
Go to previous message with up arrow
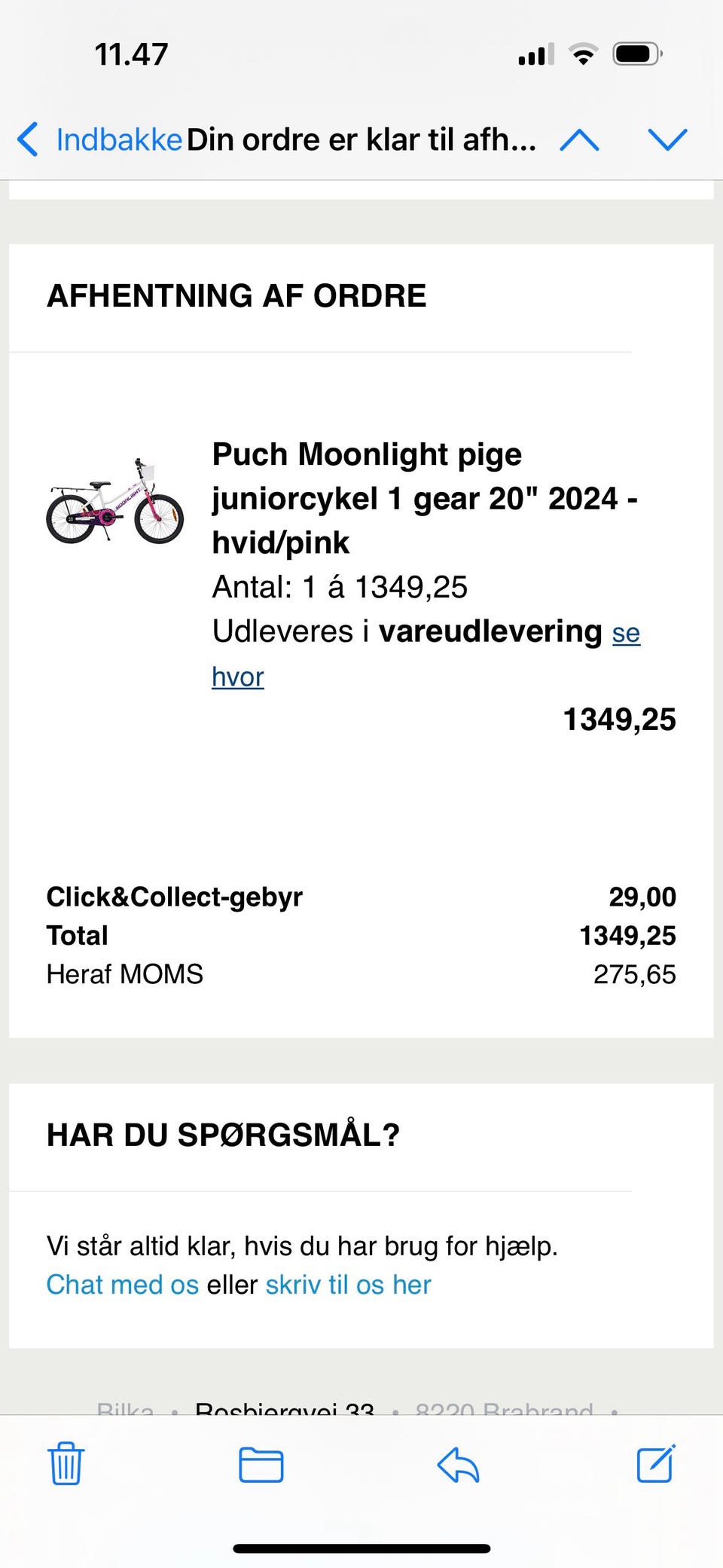pyautogui.click(x=579, y=139)
